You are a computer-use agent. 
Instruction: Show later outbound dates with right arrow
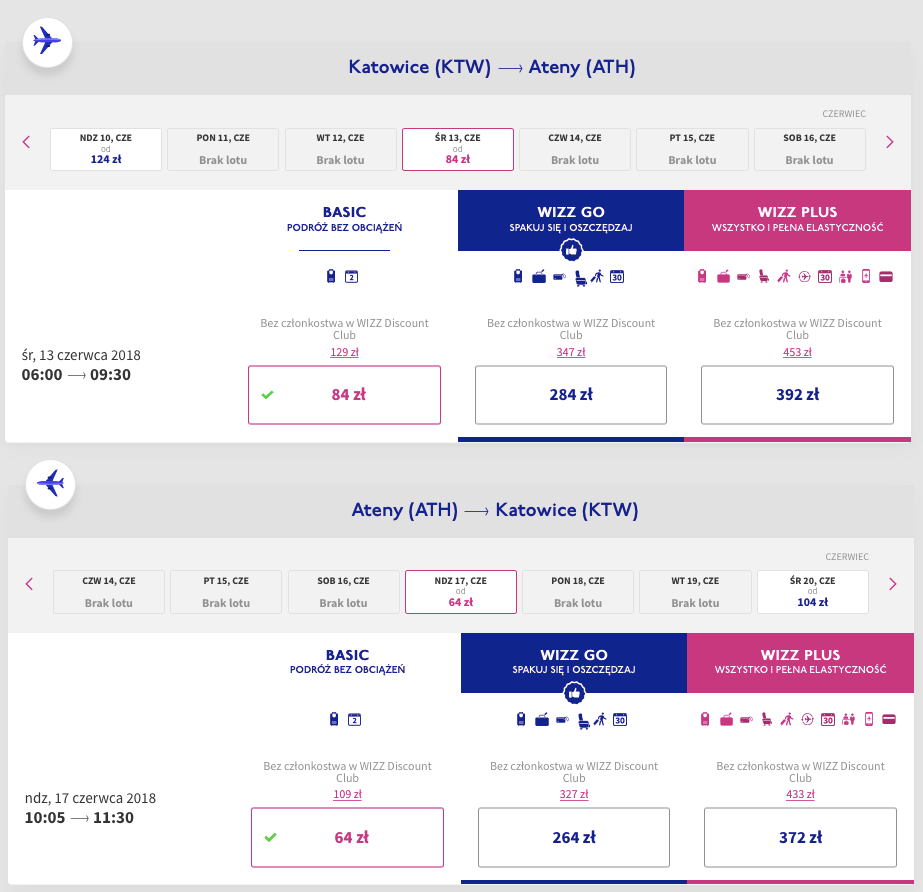point(889,142)
